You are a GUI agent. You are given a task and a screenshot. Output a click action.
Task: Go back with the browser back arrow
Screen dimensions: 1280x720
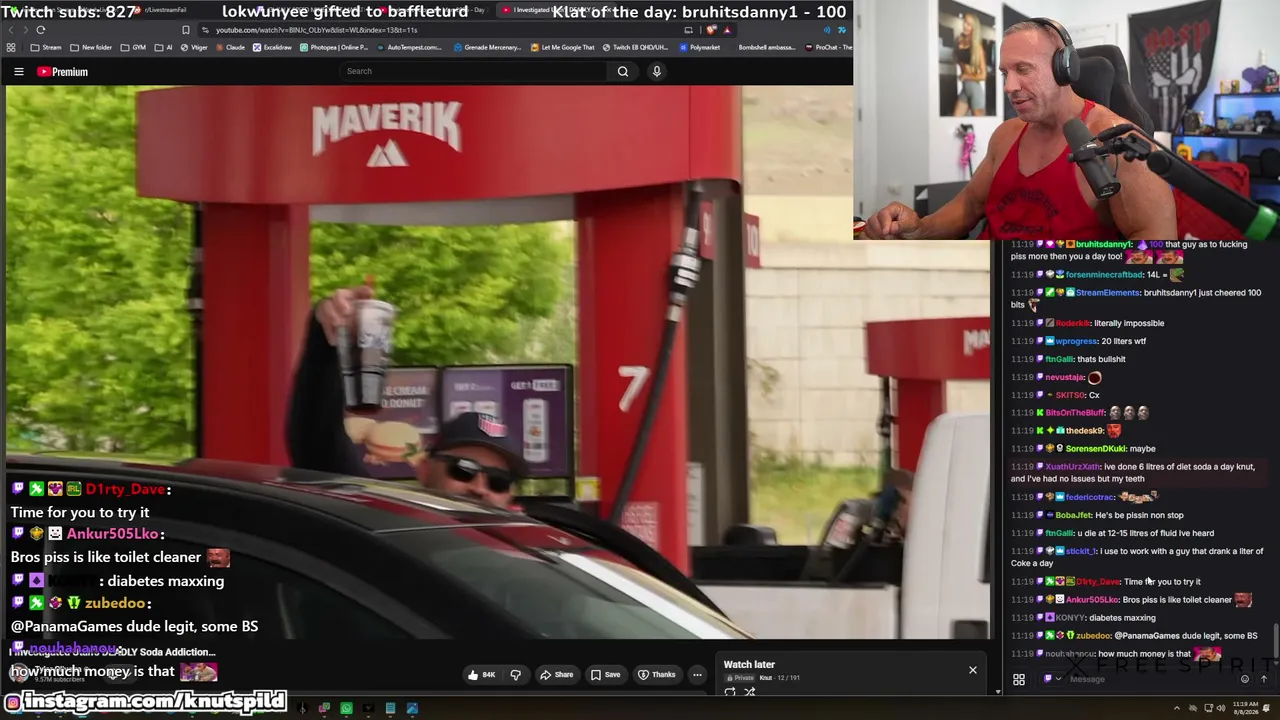12,30
